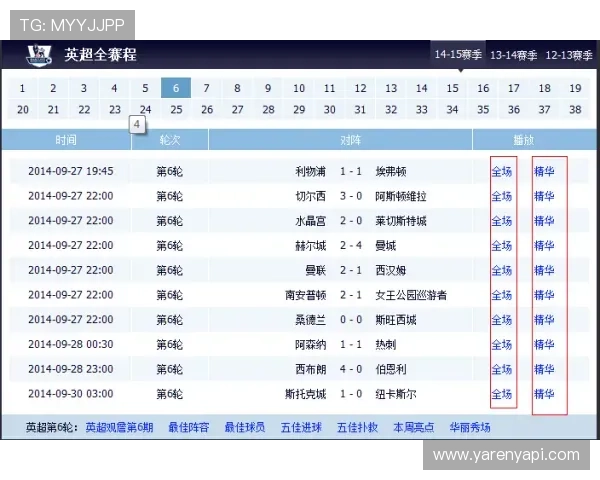Screen dimensions: 600x480
Task: Click the 阿森纳 team name
Action: tap(310, 344)
